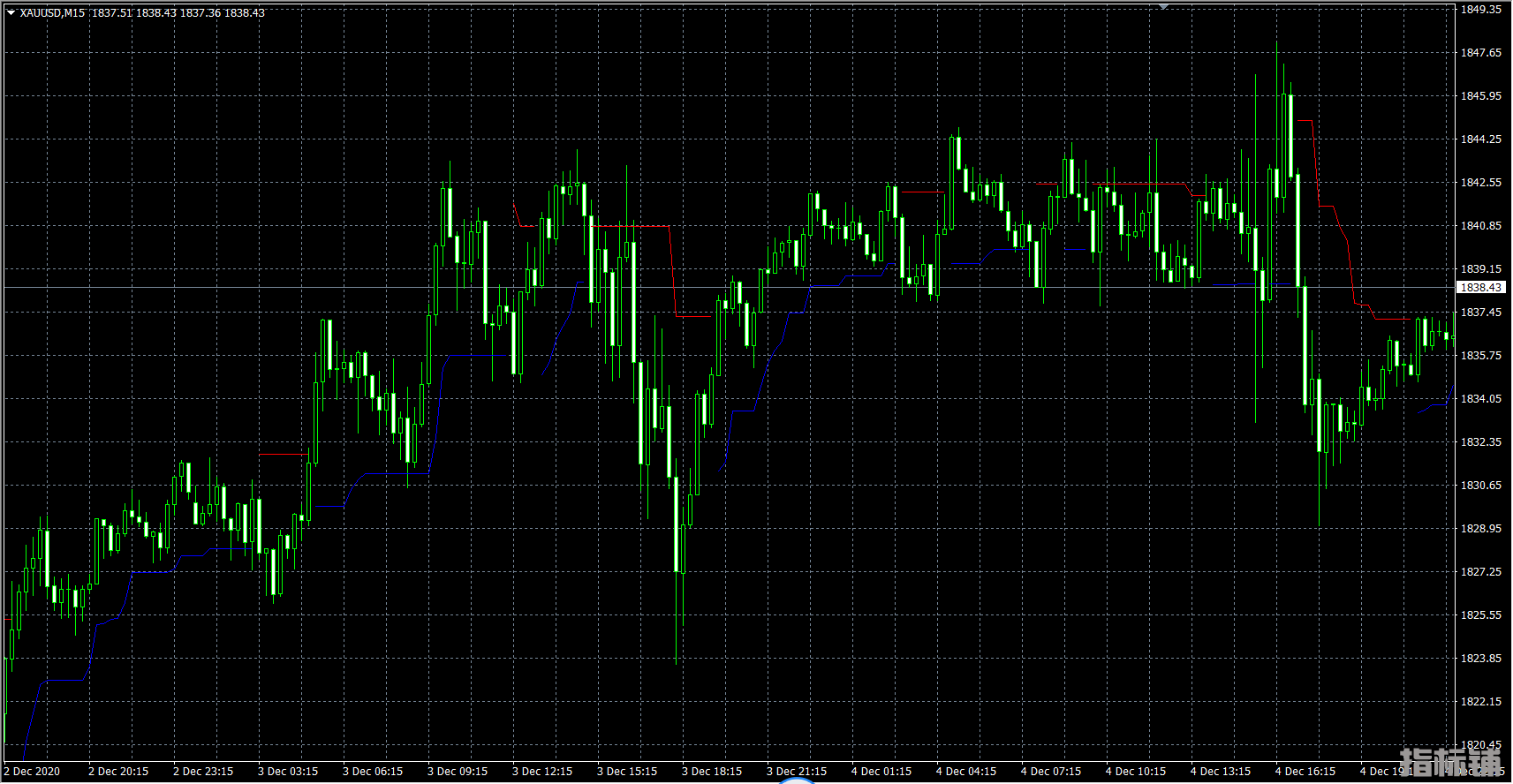Click the 2 Dec 2020 date label
This screenshot has height=784, width=1513.
point(32,772)
